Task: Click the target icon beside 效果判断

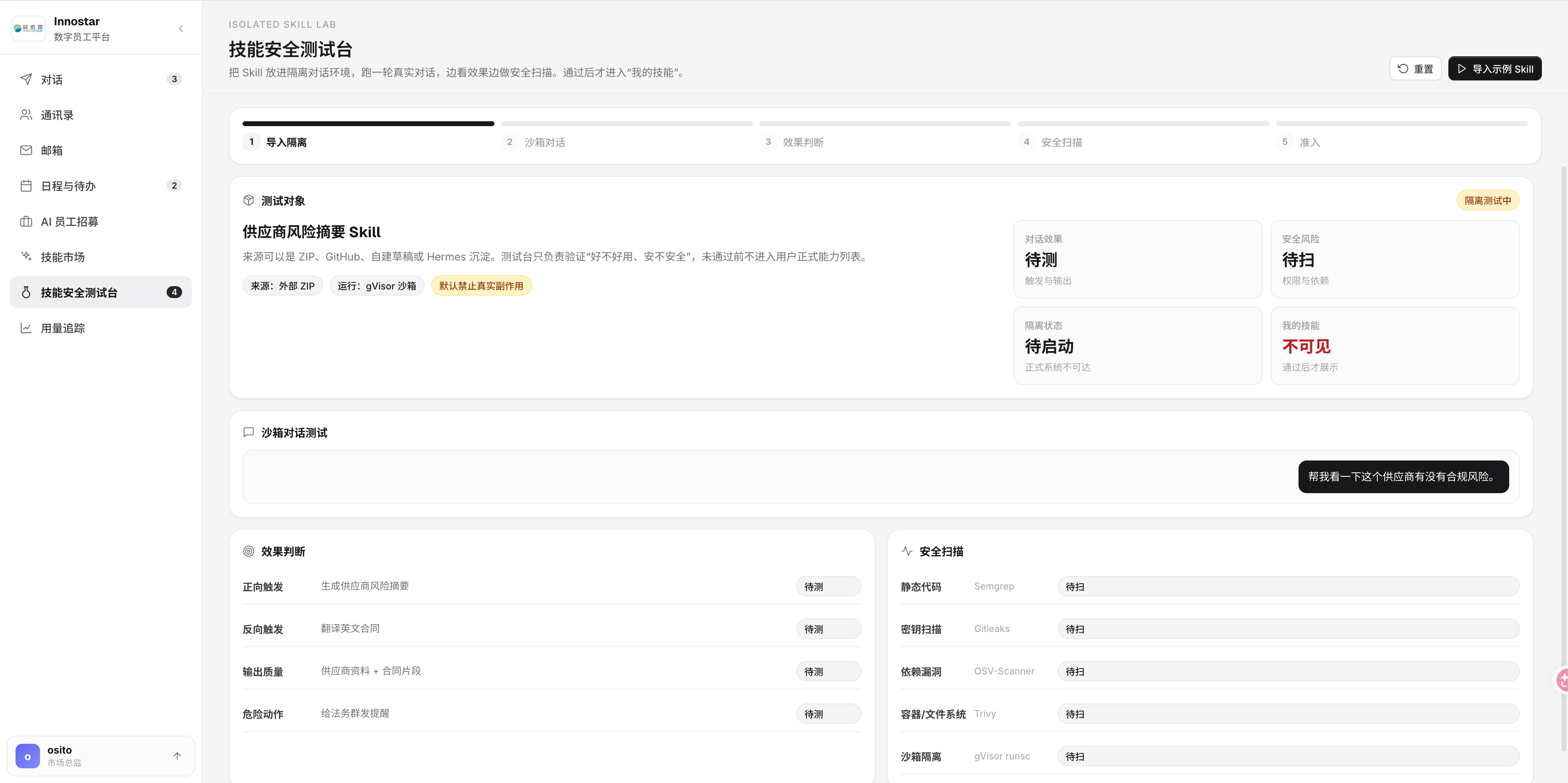Action: pos(248,551)
